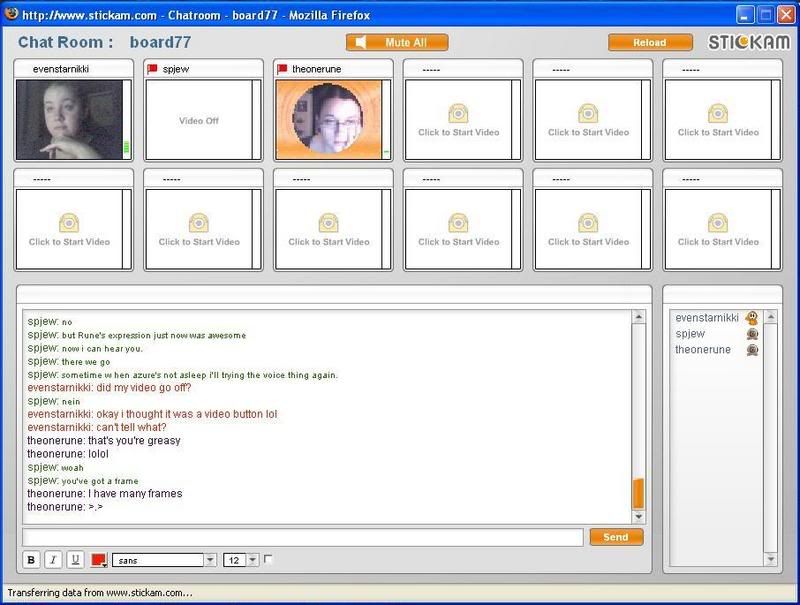Click theonerune's webcam video feed
Viewport: 800px width, 605px height.
[x=329, y=119]
